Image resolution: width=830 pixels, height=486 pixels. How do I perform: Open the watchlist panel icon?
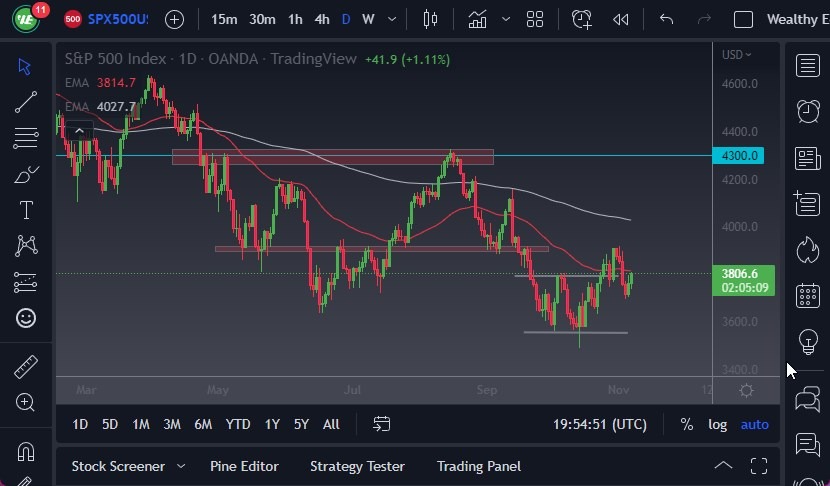click(808, 66)
